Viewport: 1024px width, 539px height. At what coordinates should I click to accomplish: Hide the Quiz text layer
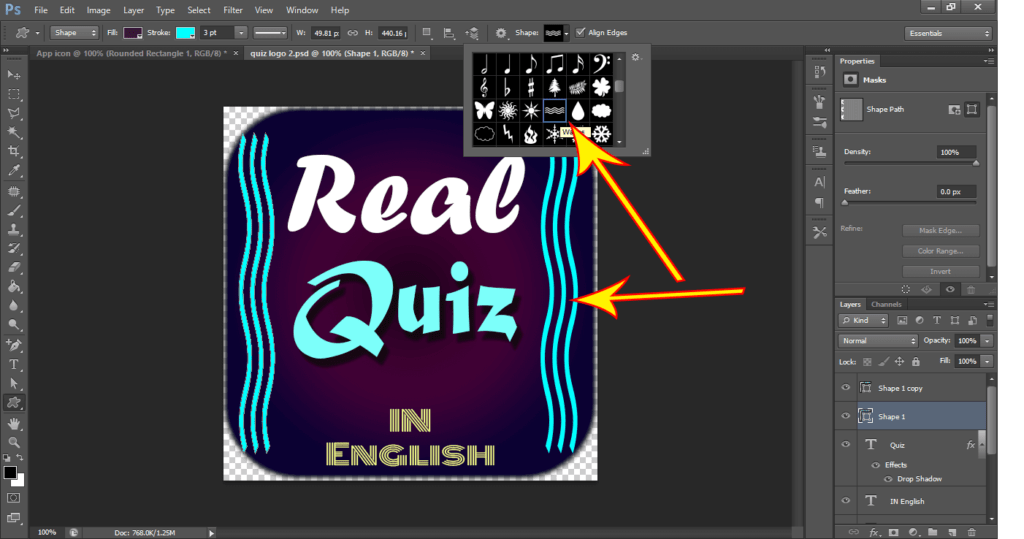tap(846, 444)
